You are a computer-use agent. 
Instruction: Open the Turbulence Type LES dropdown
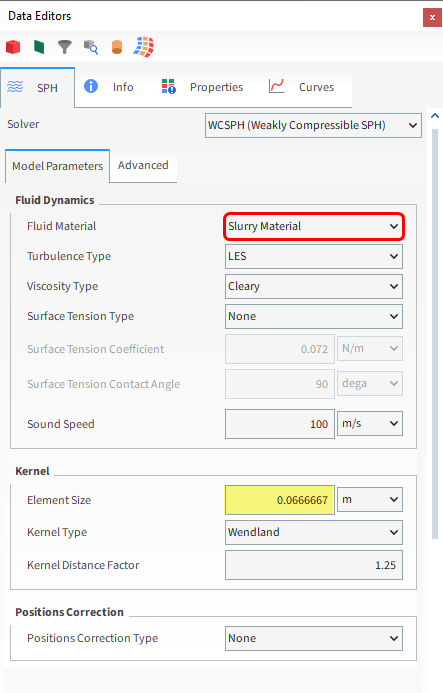(x=314, y=256)
